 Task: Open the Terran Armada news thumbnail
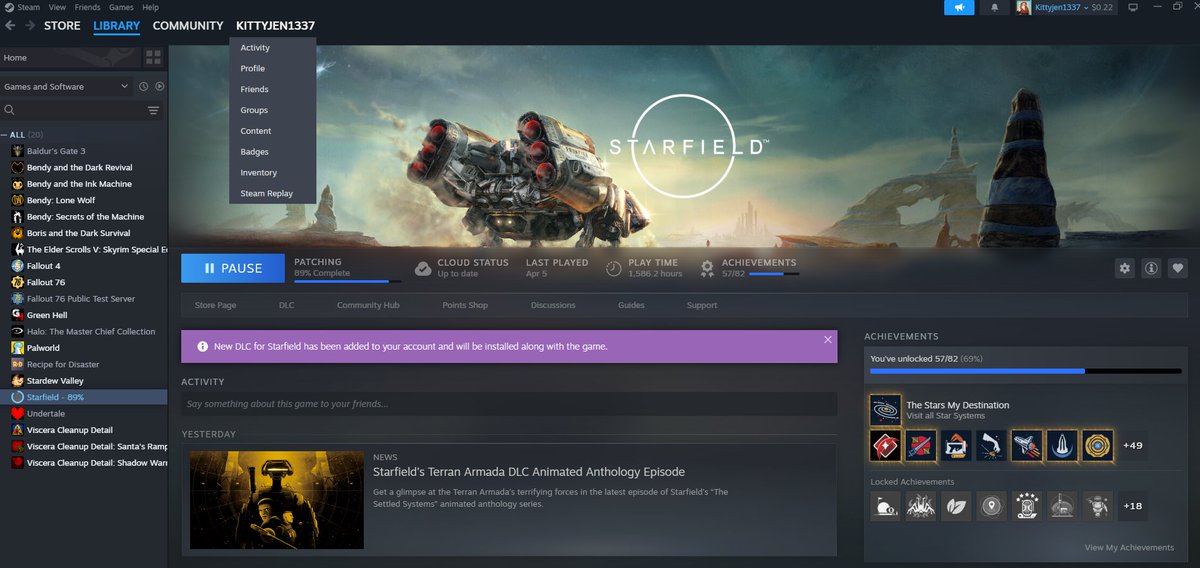(x=277, y=500)
